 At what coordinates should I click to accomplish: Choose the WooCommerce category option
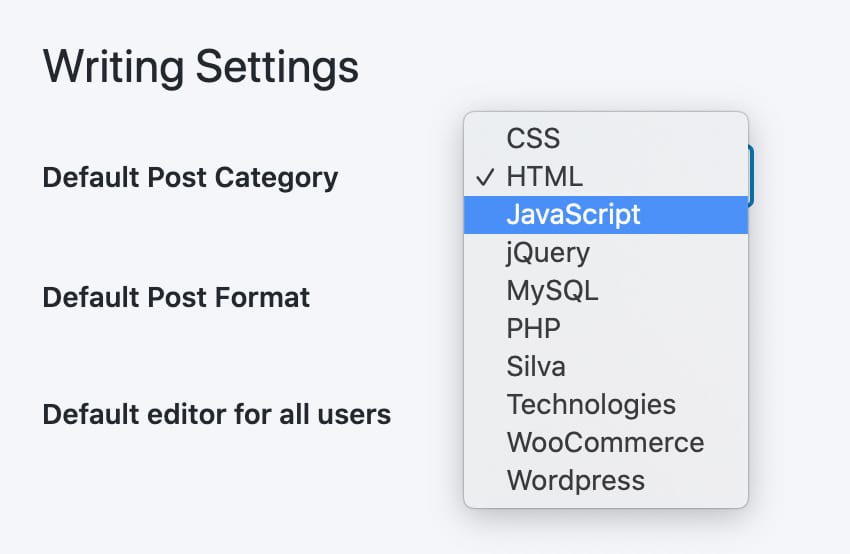pyautogui.click(x=606, y=442)
